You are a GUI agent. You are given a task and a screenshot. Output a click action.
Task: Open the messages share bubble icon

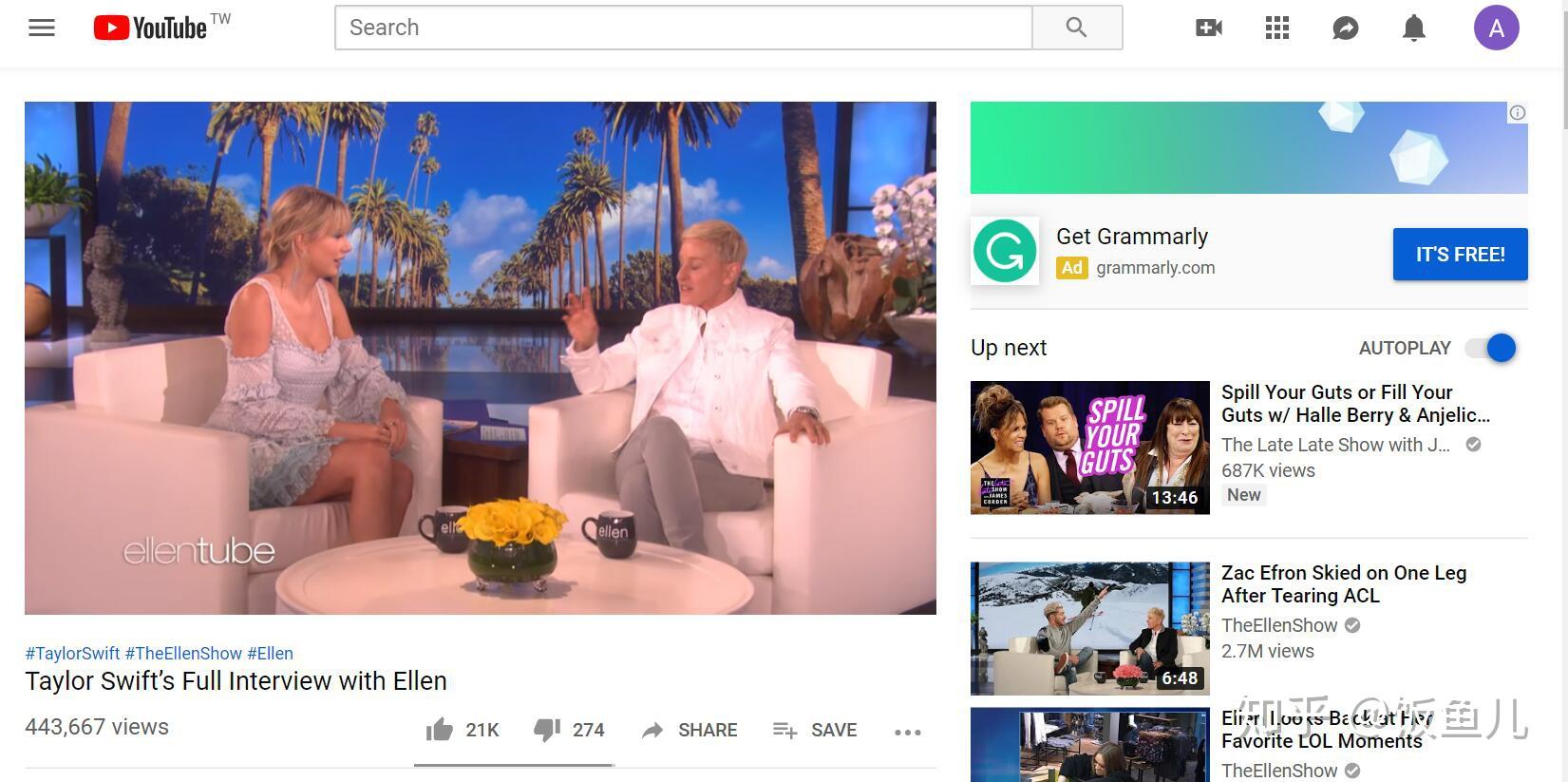tap(1346, 29)
